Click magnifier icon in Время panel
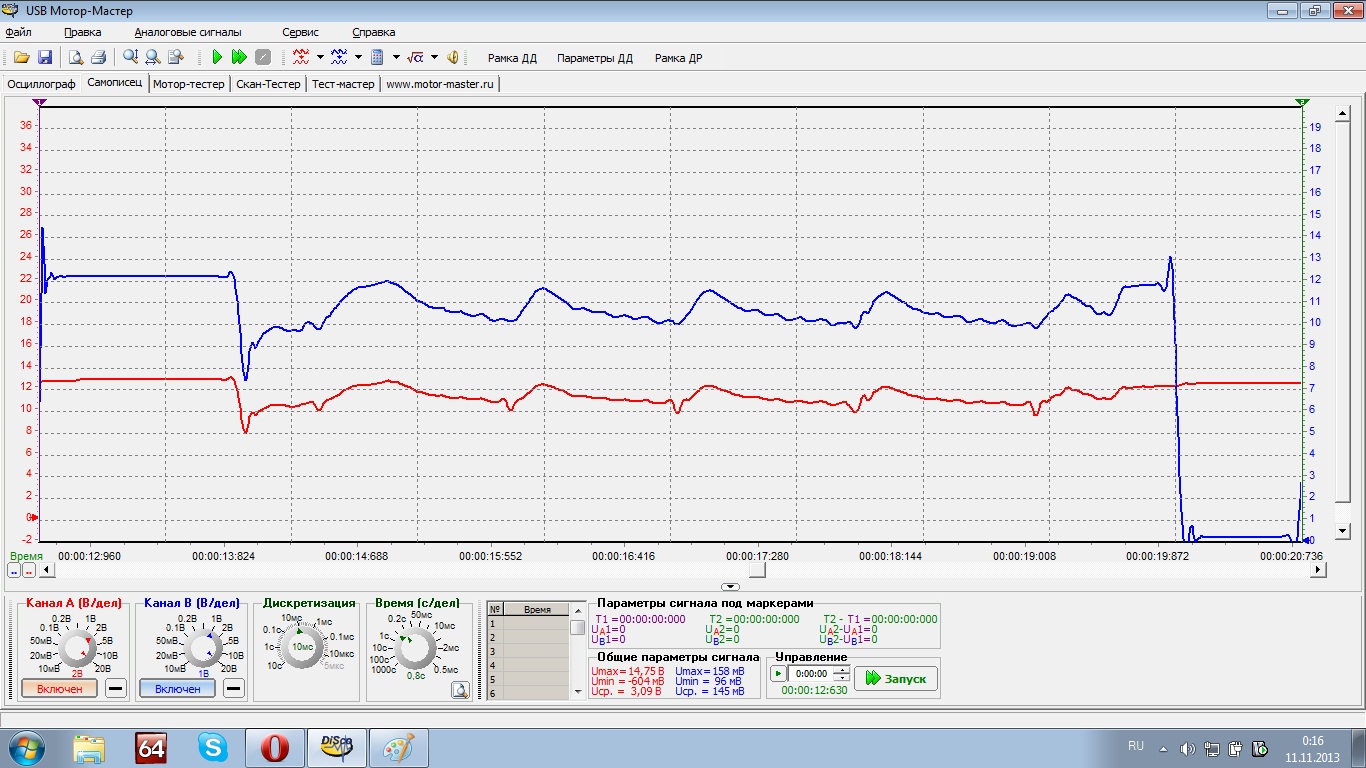 (x=459, y=689)
